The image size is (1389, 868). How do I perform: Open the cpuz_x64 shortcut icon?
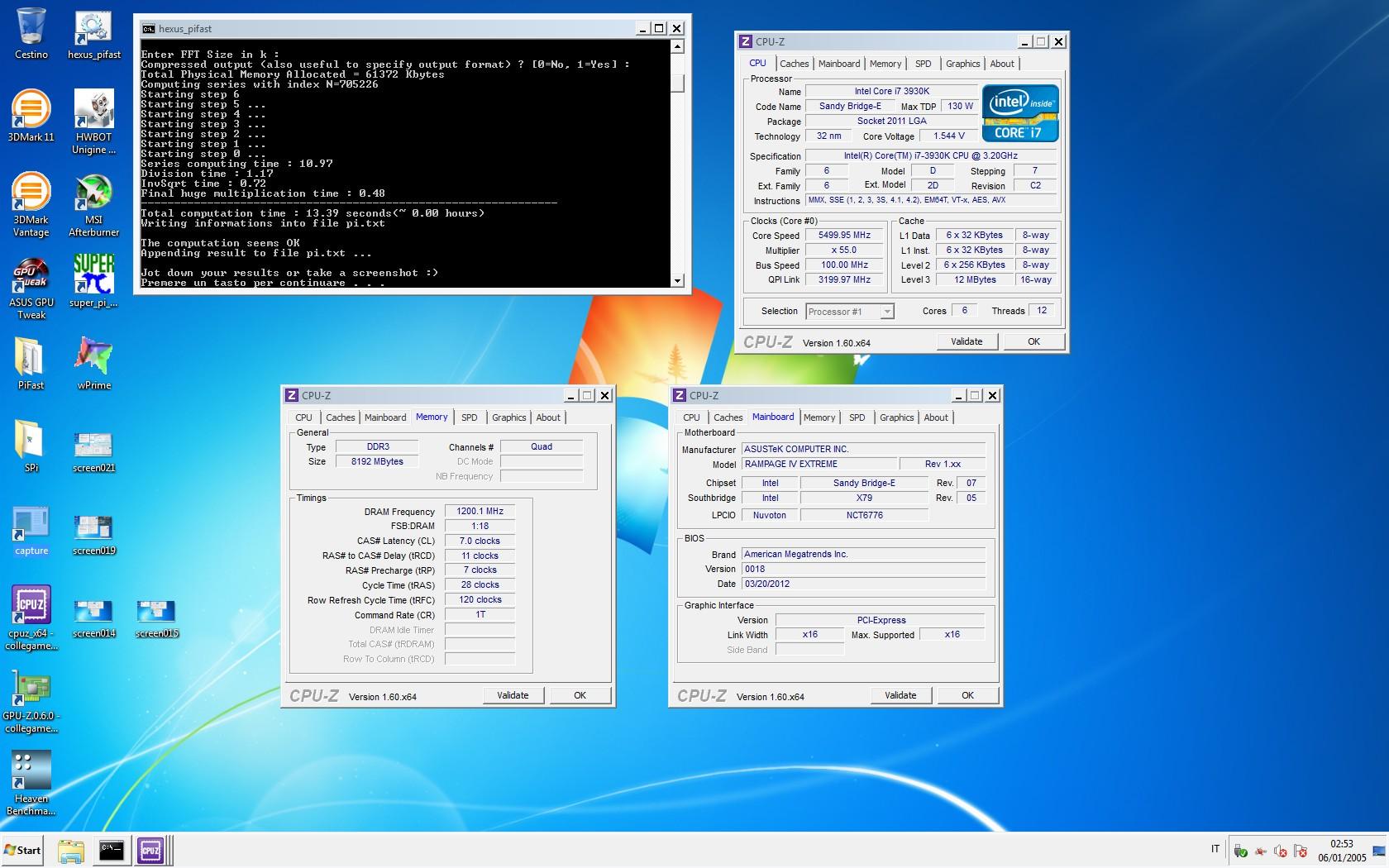tap(31, 618)
